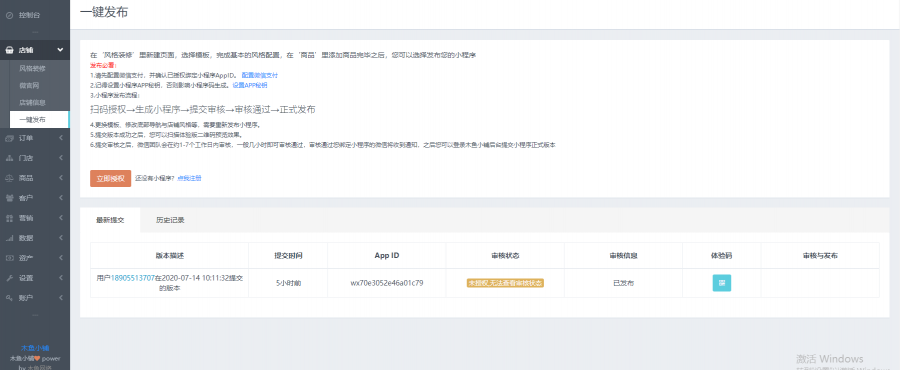Switch to the 最新提交 tab
900x370 pixels.
point(110,220)
